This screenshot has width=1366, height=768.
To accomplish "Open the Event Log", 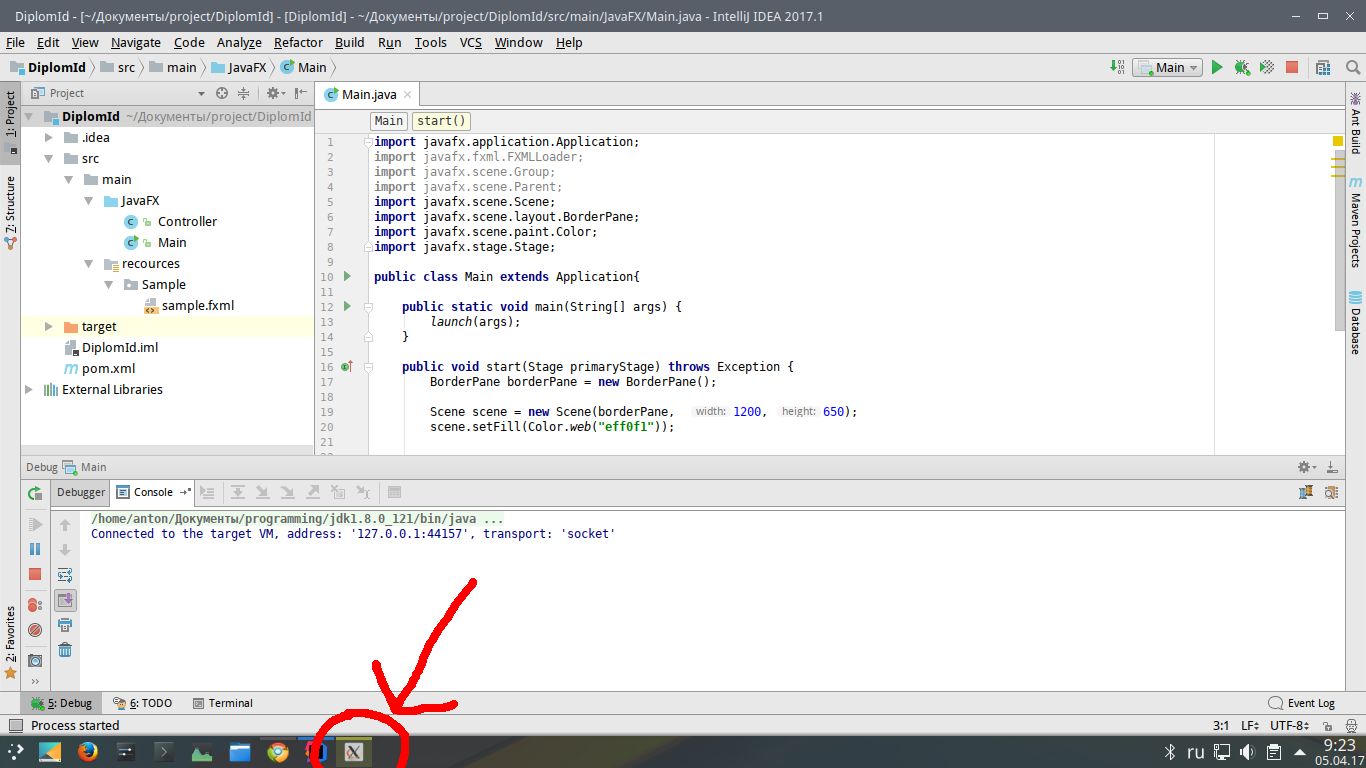I will point(1301,703).
